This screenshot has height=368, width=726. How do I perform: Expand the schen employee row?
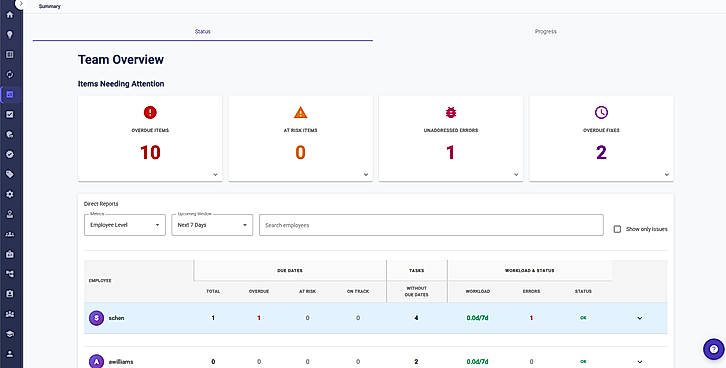639,318
